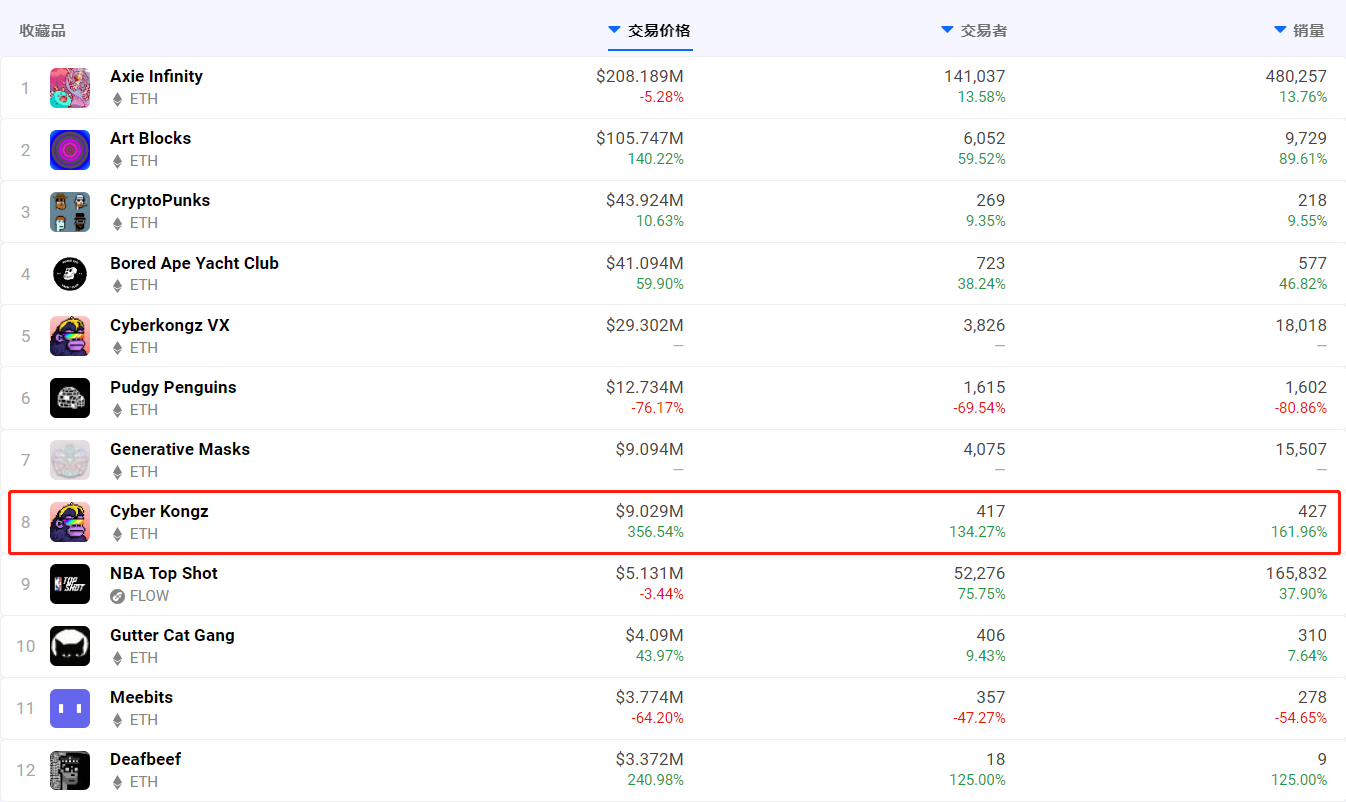Click the ETH icon under Pudgy Penguins
The height and width of the screenshot is (802, 1346).
(117, 410)
